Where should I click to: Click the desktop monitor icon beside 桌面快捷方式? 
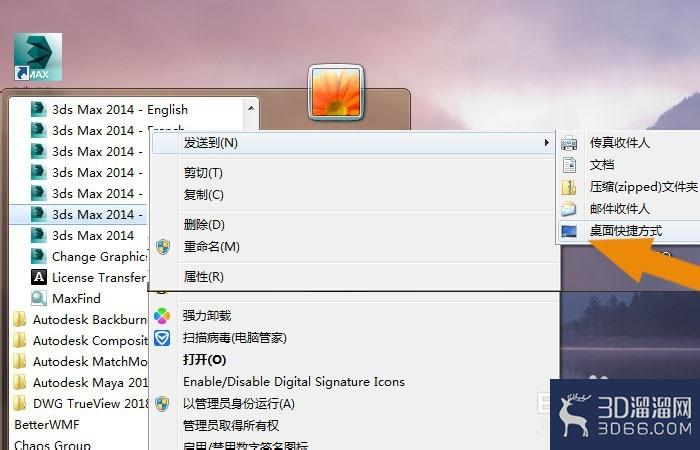(x=569, y=231)
